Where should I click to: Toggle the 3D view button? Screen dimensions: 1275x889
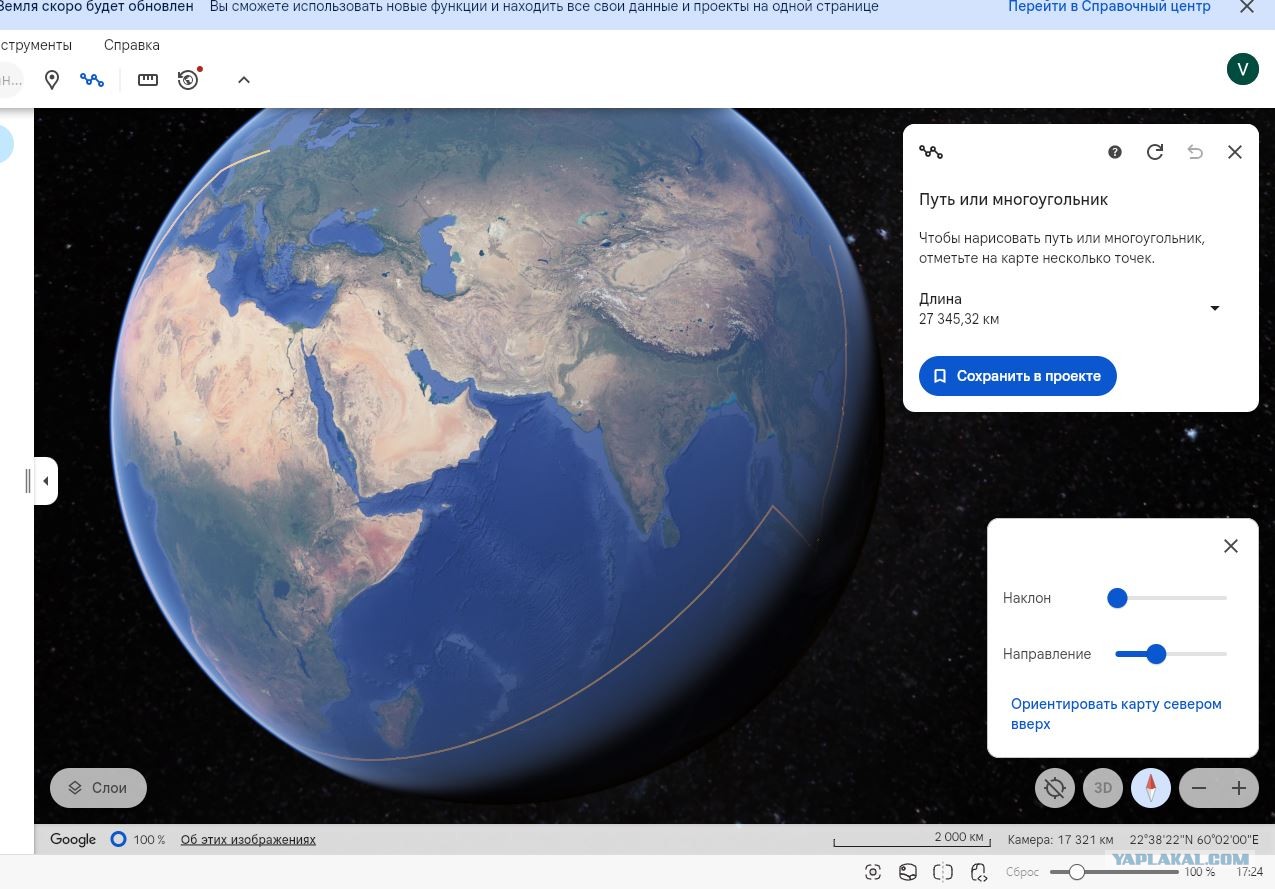click(1102, 788)
